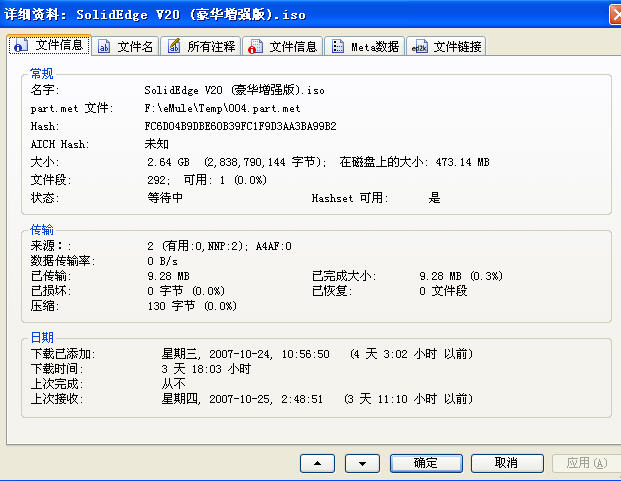Click the 确定 button
The width and height of the screenshot is (621, 481).
pos(426,463)
